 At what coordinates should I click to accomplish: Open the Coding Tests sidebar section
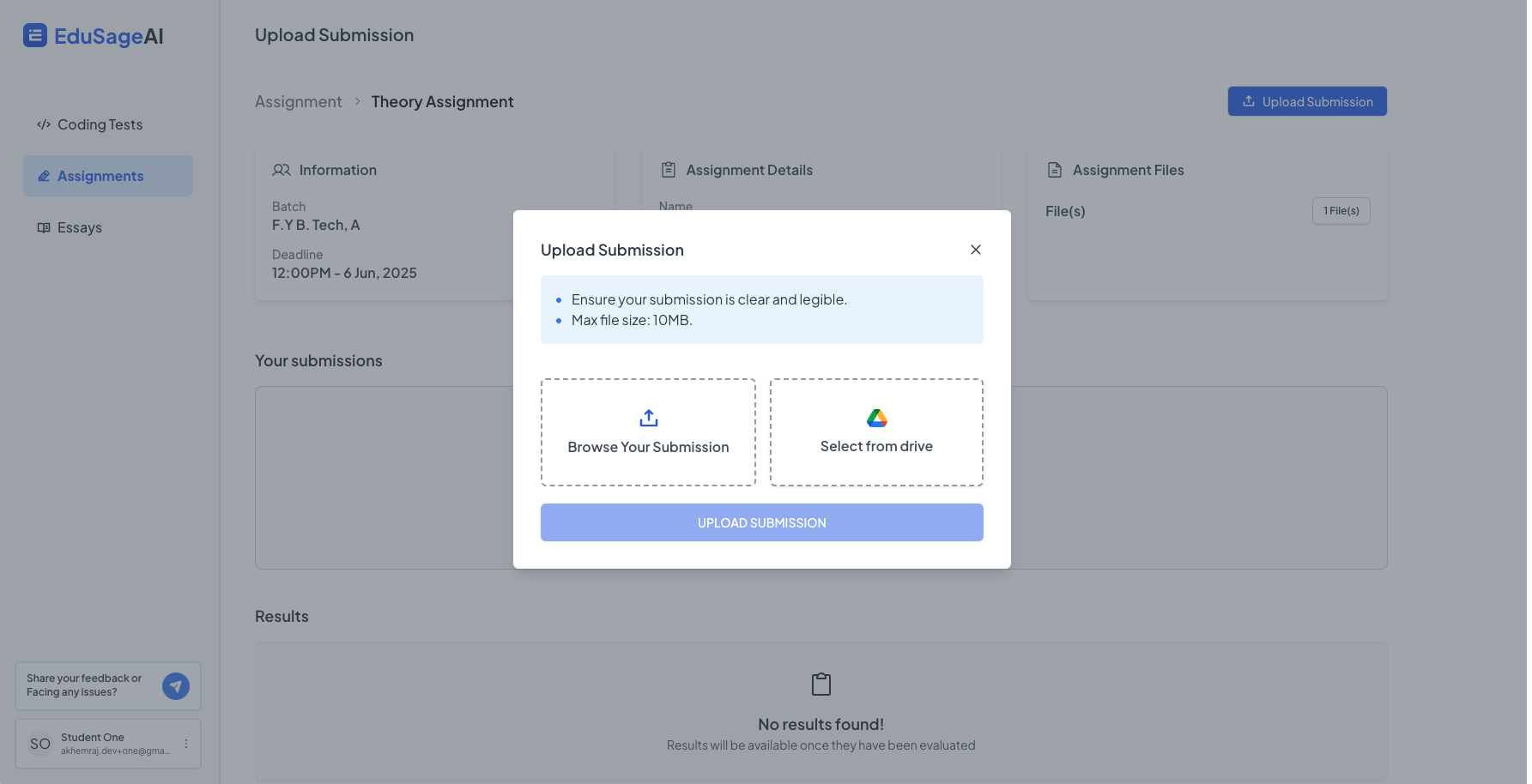(100, 124)
